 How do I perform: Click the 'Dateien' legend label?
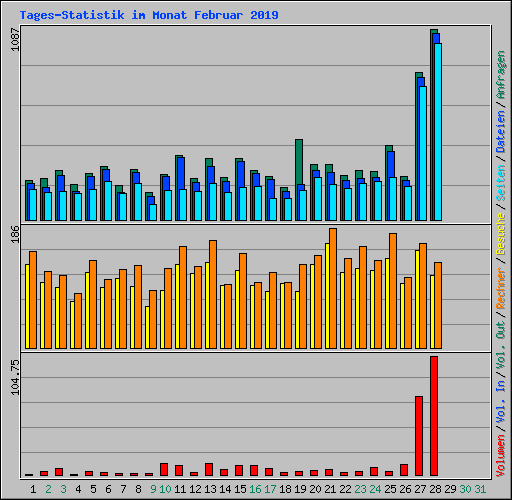click(501, 131)
